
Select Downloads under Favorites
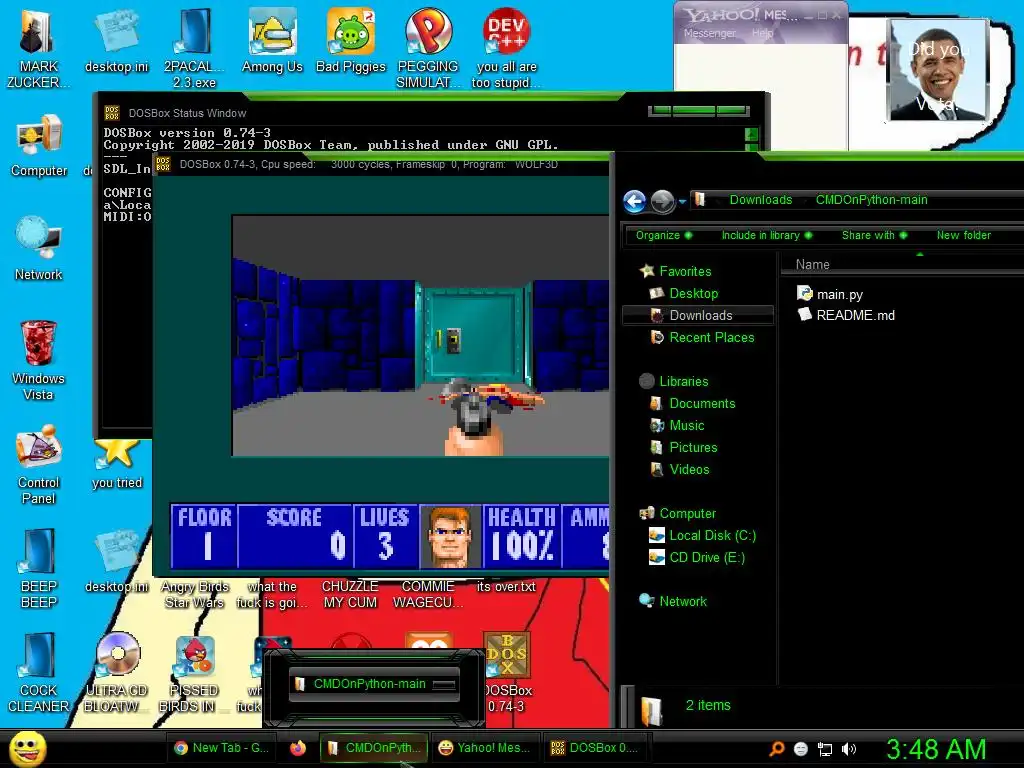click(697, 315)
